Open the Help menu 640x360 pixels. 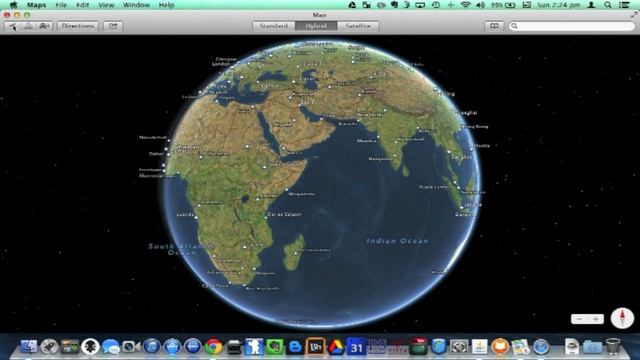pyautogui.click(x=166, y=5)
